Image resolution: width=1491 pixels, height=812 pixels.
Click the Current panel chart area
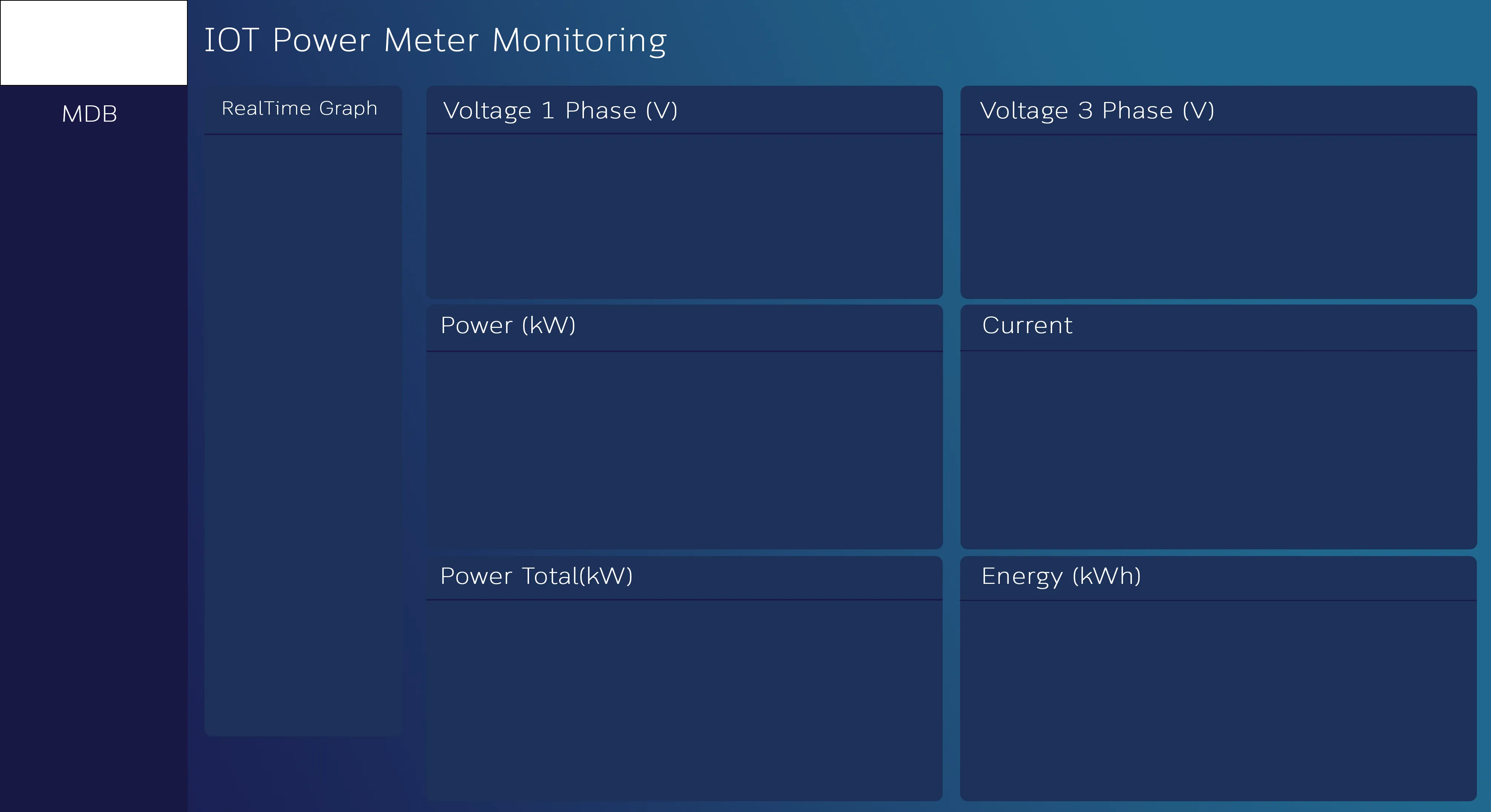click(x=1218, y=450)
